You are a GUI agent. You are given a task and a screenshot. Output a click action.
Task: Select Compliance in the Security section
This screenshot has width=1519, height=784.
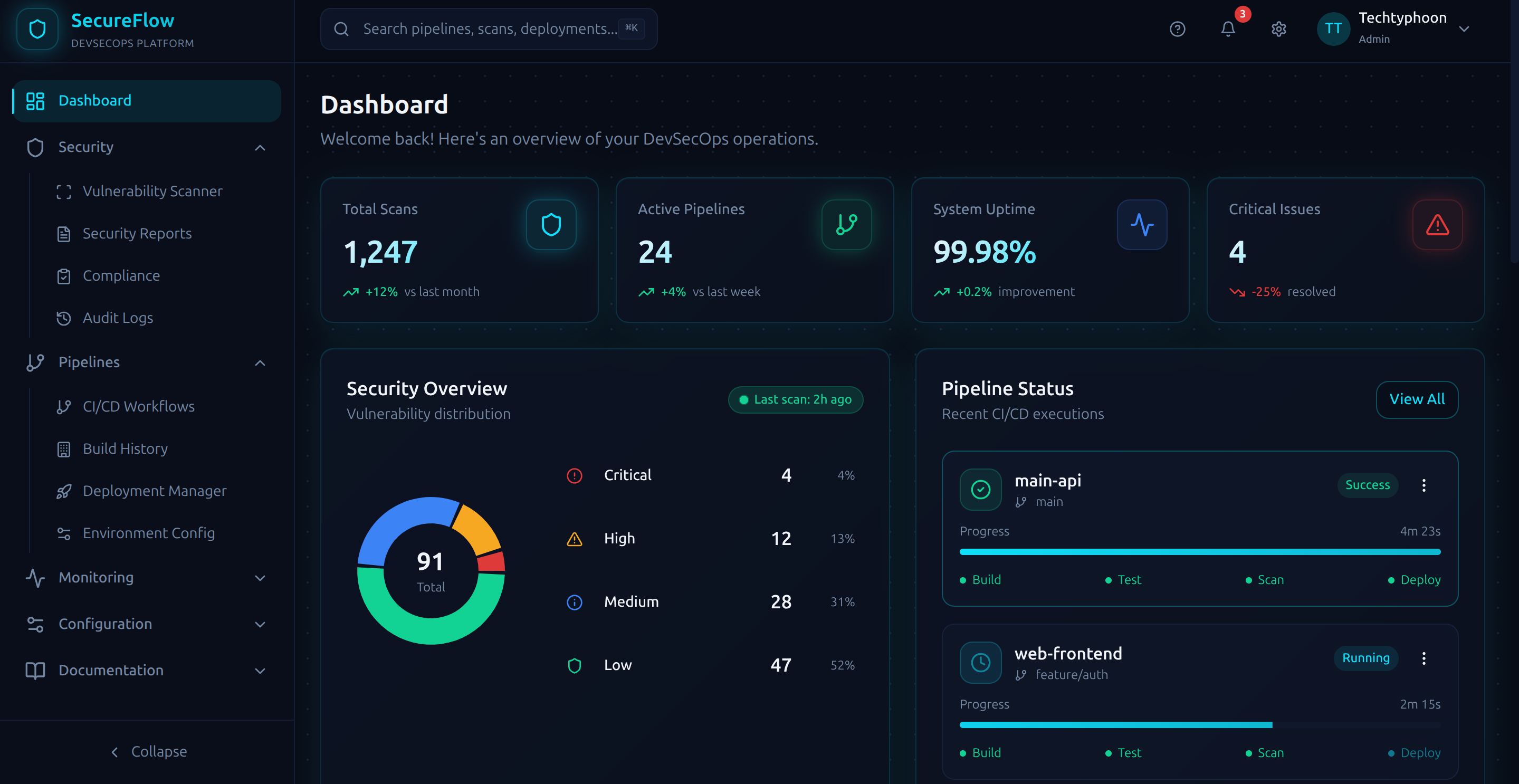121,275
